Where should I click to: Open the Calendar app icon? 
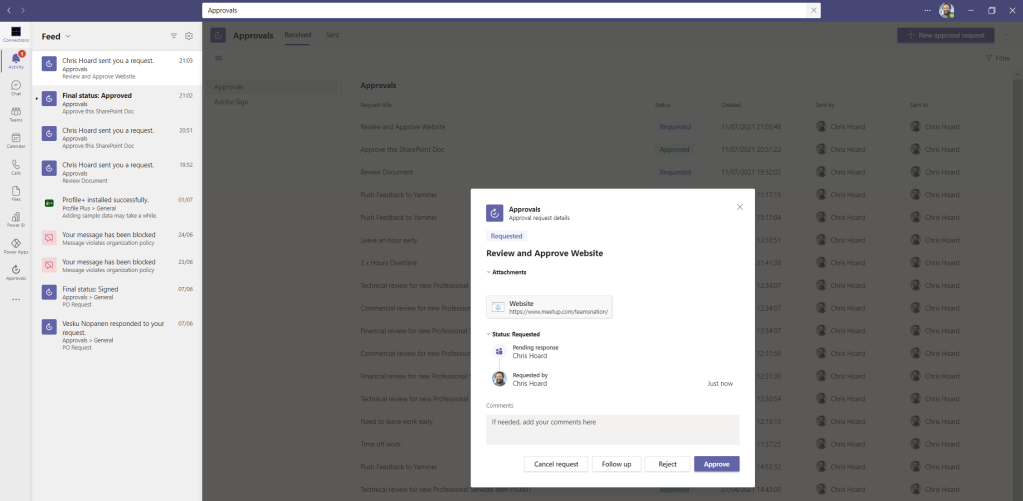[15, 139]
